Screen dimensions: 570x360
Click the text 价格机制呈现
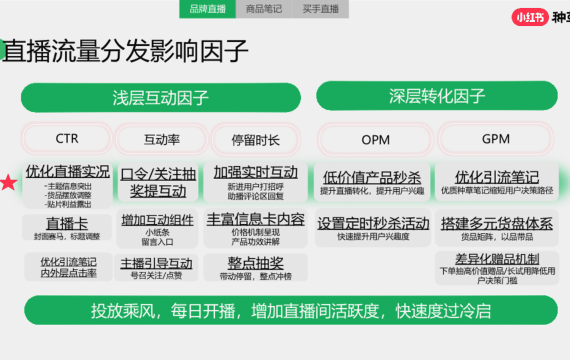256,232
